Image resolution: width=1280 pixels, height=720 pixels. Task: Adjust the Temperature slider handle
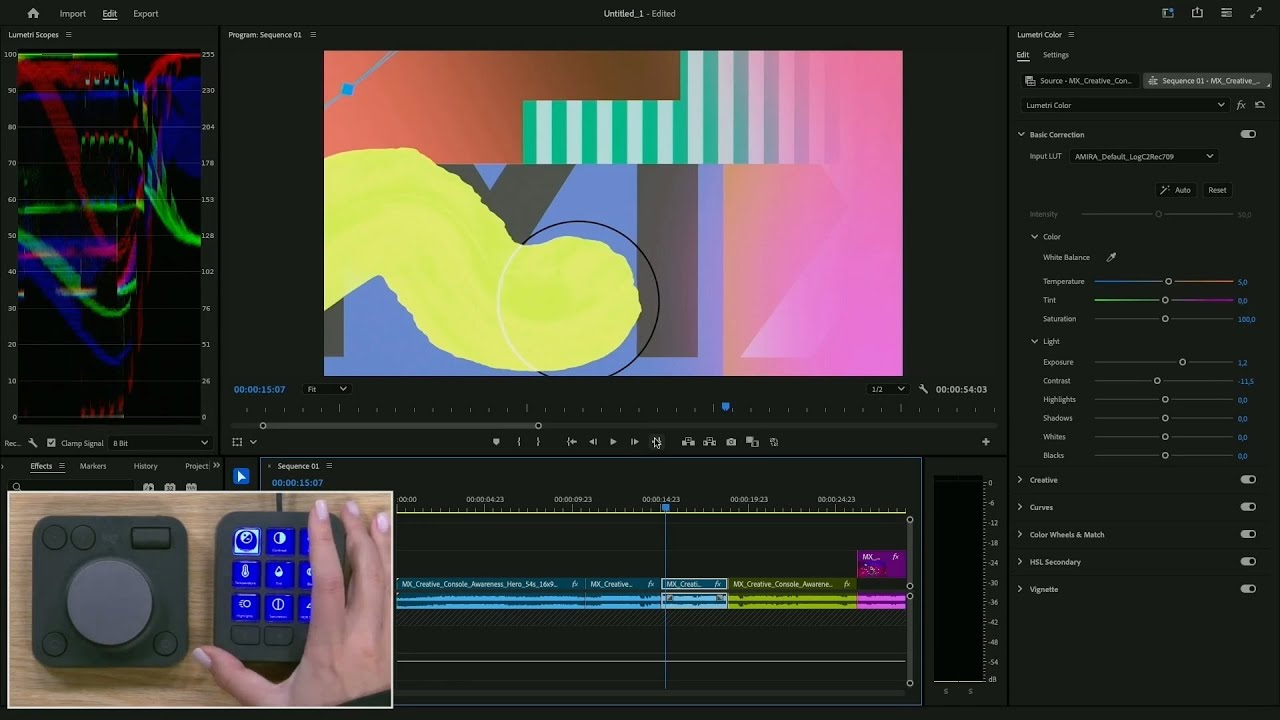click(1168, 281)
